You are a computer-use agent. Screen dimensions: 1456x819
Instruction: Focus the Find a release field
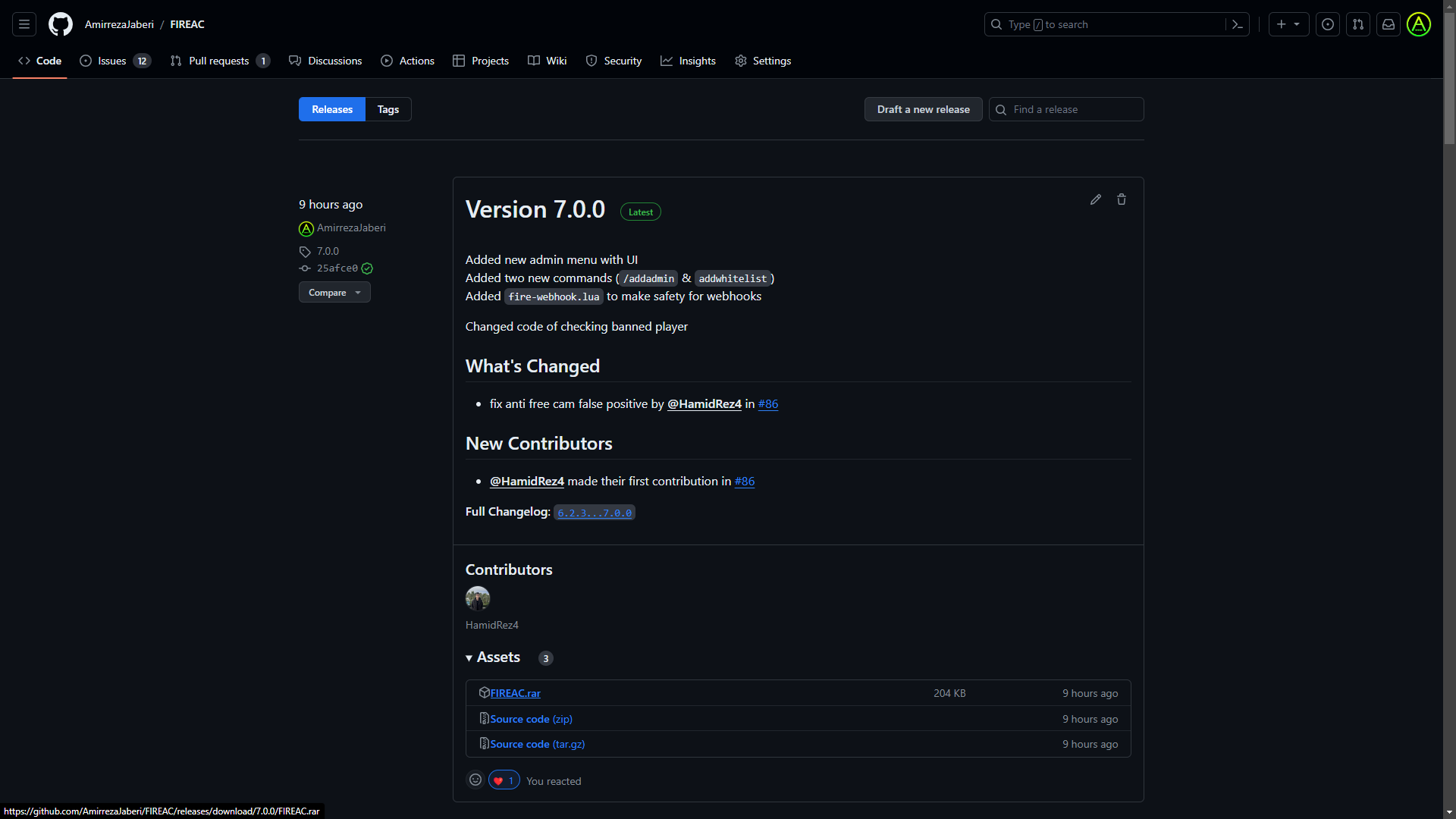click(x=1066, y=109)
